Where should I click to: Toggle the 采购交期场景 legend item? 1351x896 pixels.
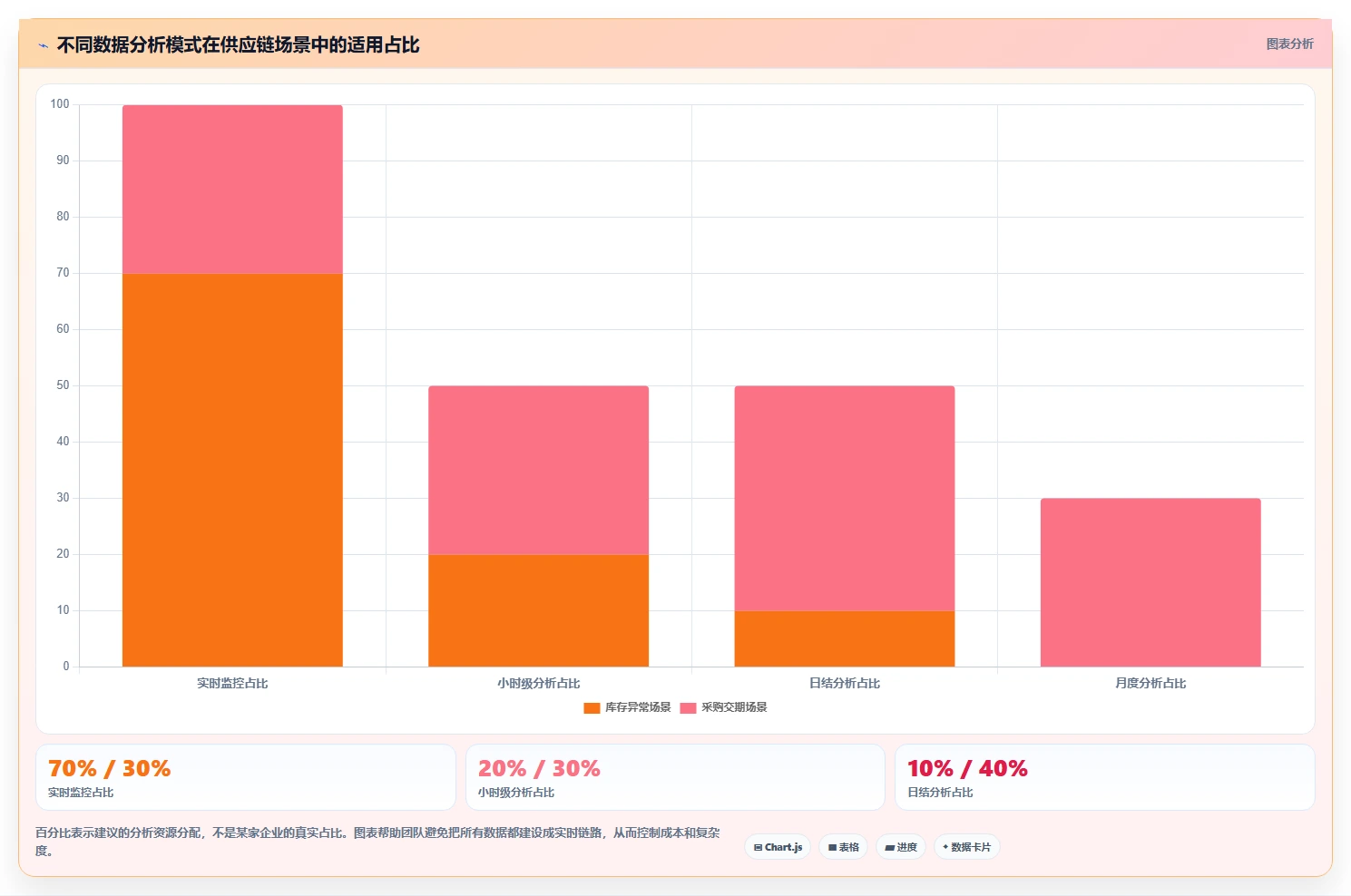click(723, 707)
